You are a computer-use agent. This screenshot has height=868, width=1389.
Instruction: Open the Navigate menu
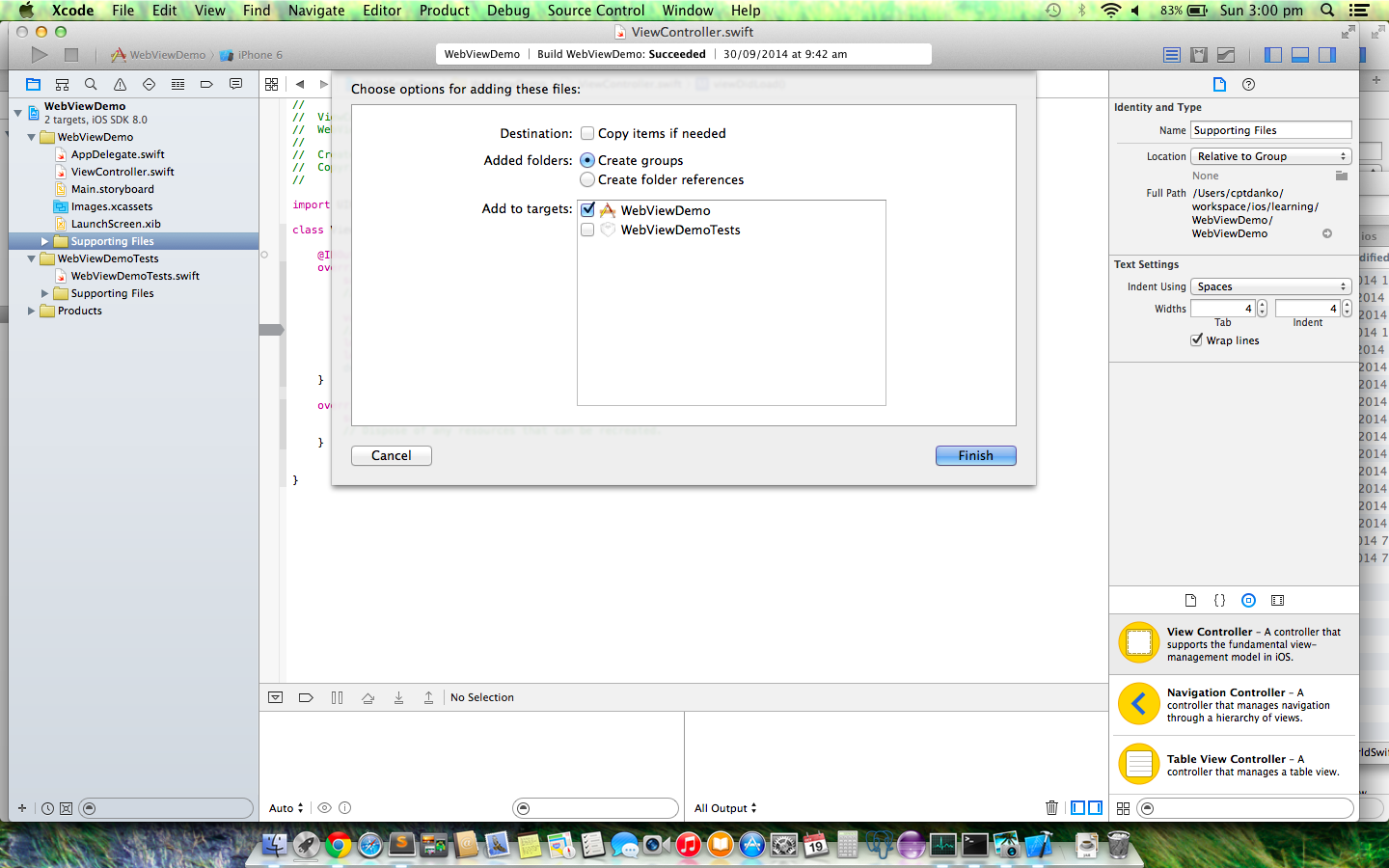pyautogui.click(x=316, y=11)
